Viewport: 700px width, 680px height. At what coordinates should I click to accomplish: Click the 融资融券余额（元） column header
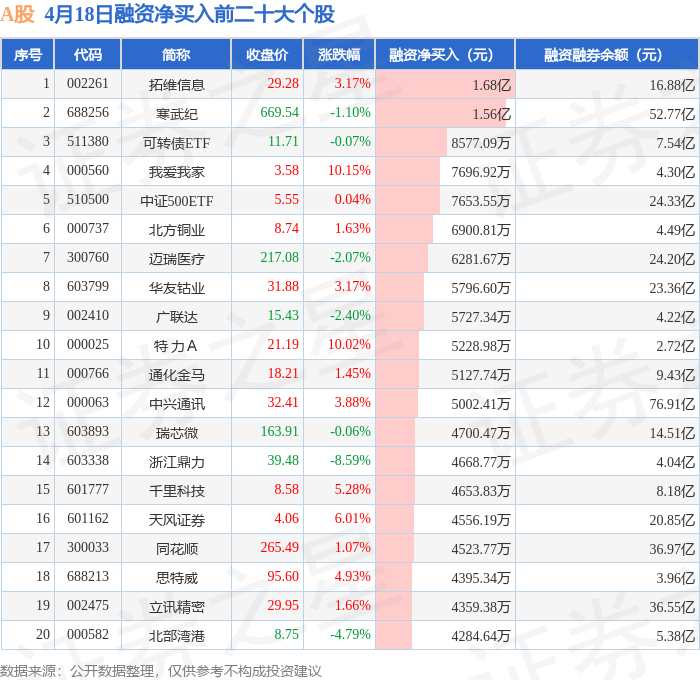coord(607,54)
